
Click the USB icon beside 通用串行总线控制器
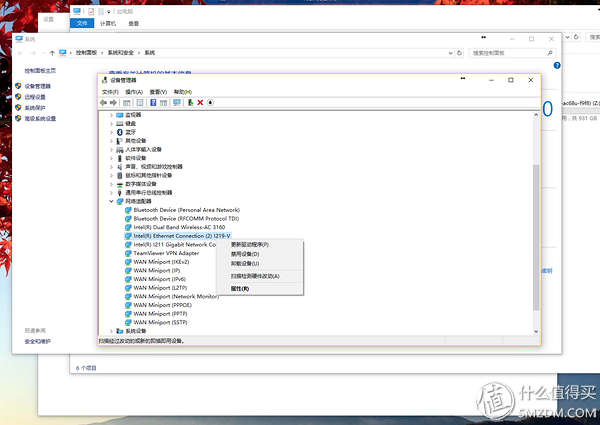pyautogui.click(x=119, y=192)
